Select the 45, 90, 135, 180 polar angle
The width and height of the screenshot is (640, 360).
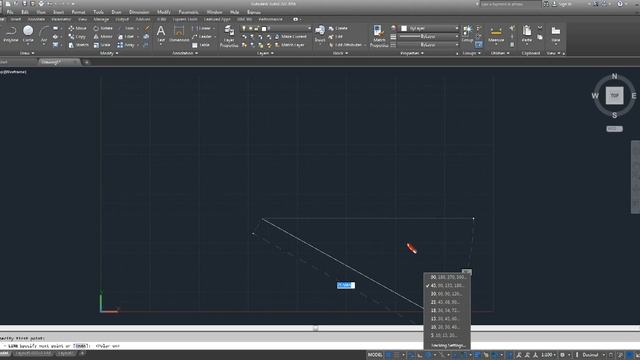pyautogui.click(x=447, y=285)
